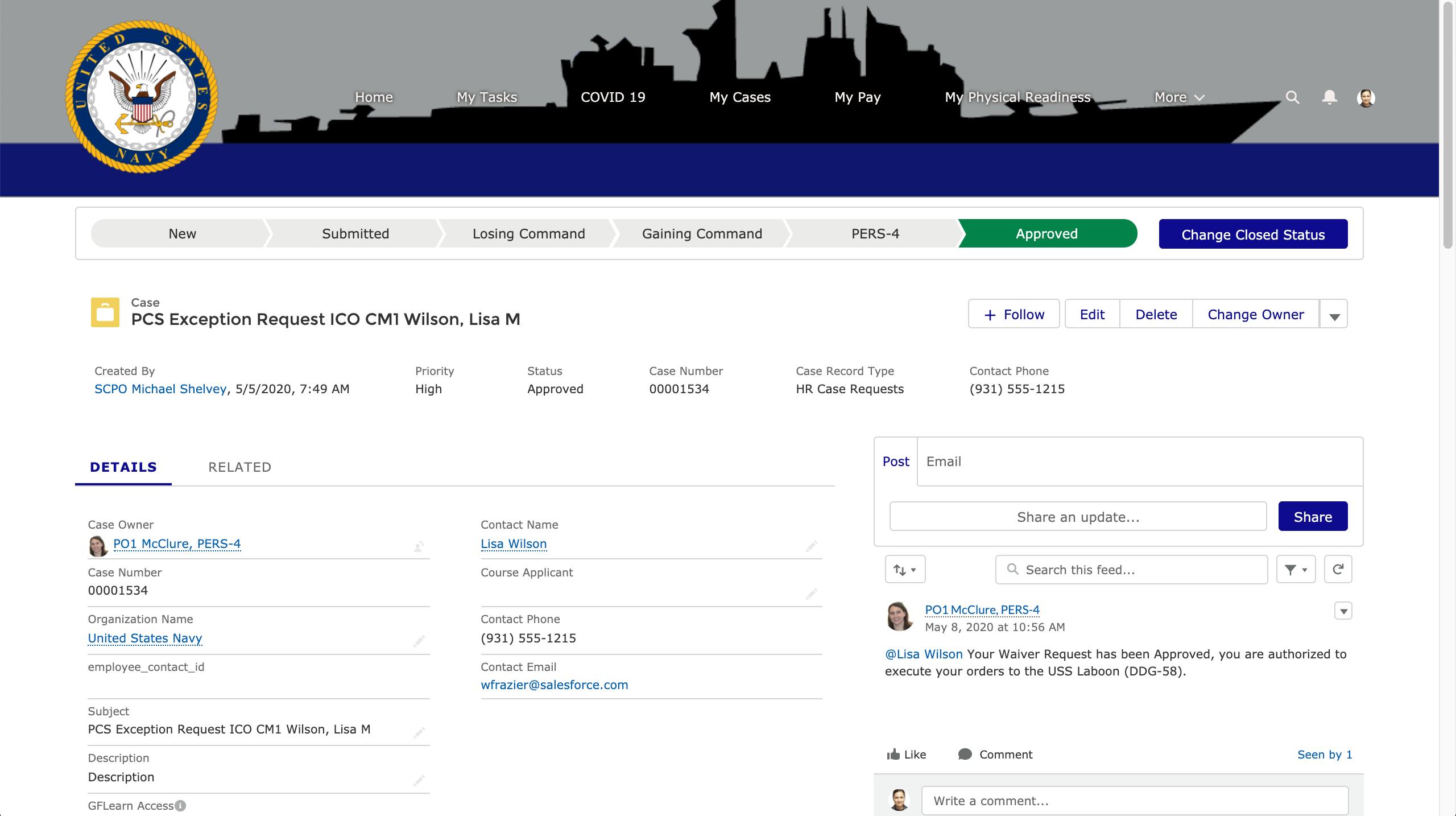The height and width of the screenshot is (816, 1456).
Task: Open the notifications bell
Action: [1329, 97]
